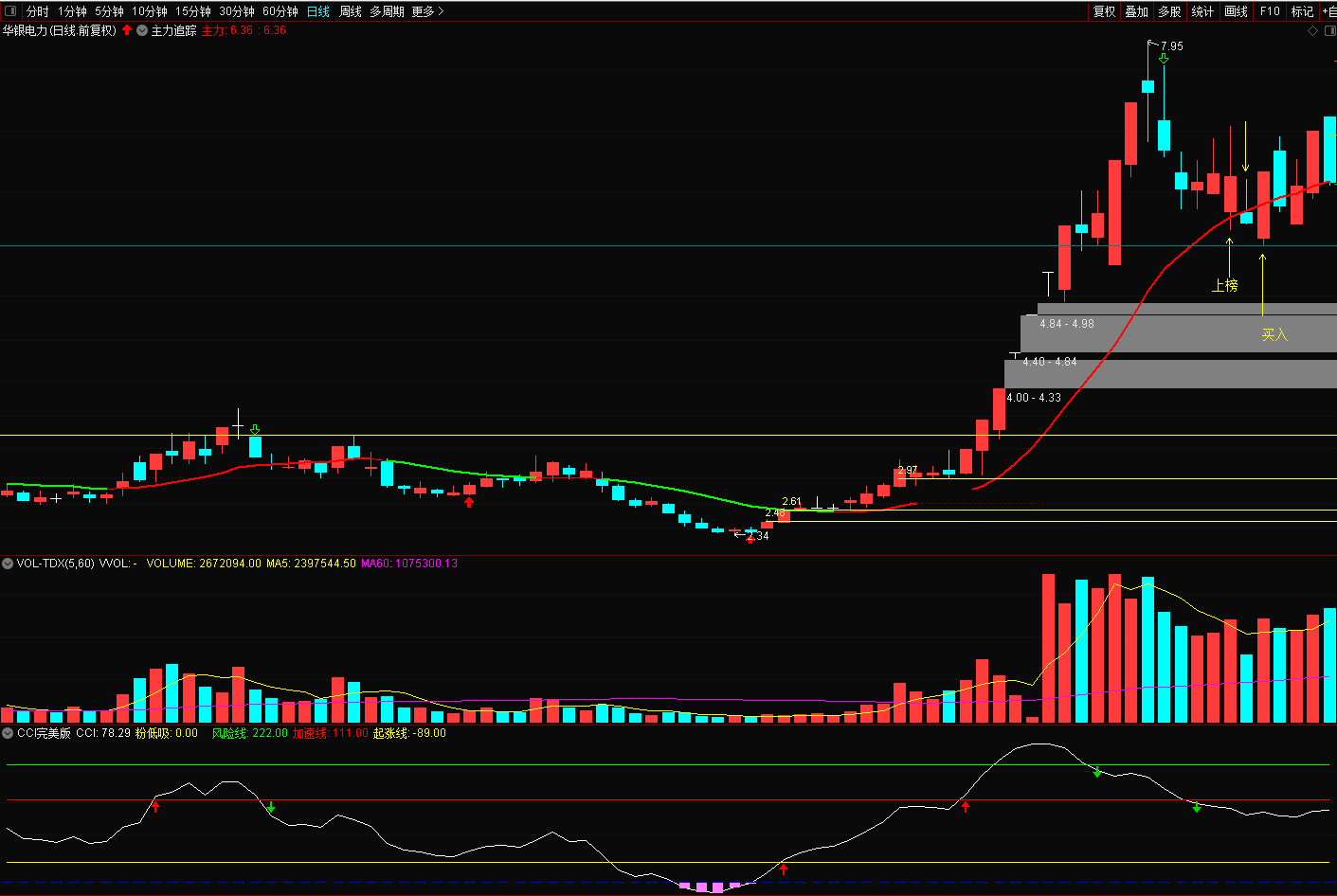Select the 15分钟 period tab
The height and width of the screenshot is (896, 1337).
(192, 11)
